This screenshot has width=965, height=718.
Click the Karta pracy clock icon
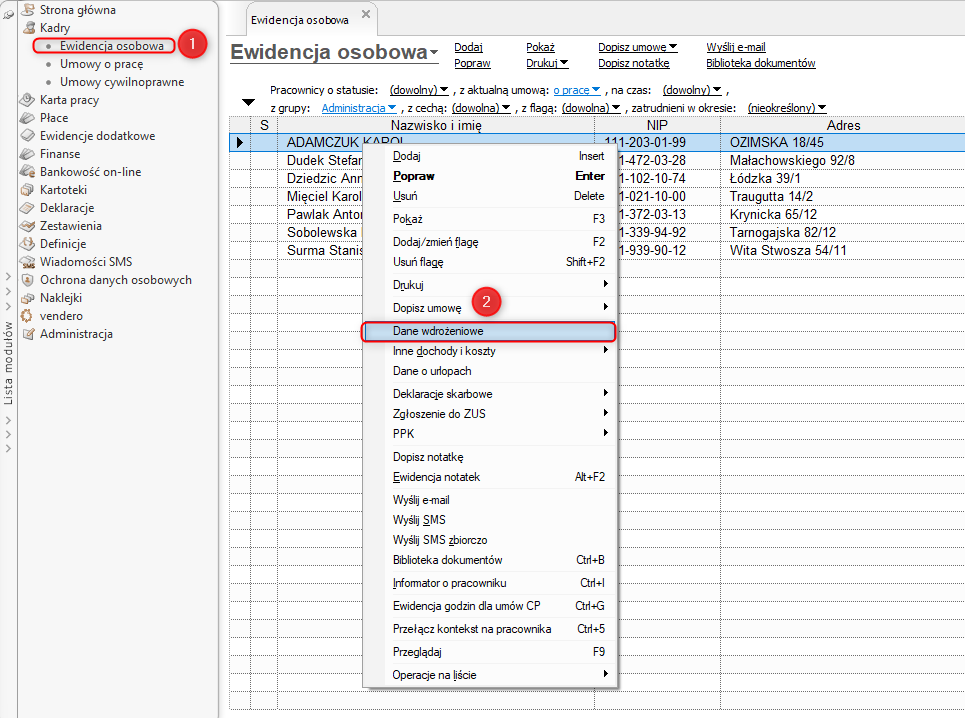point(28,100)
